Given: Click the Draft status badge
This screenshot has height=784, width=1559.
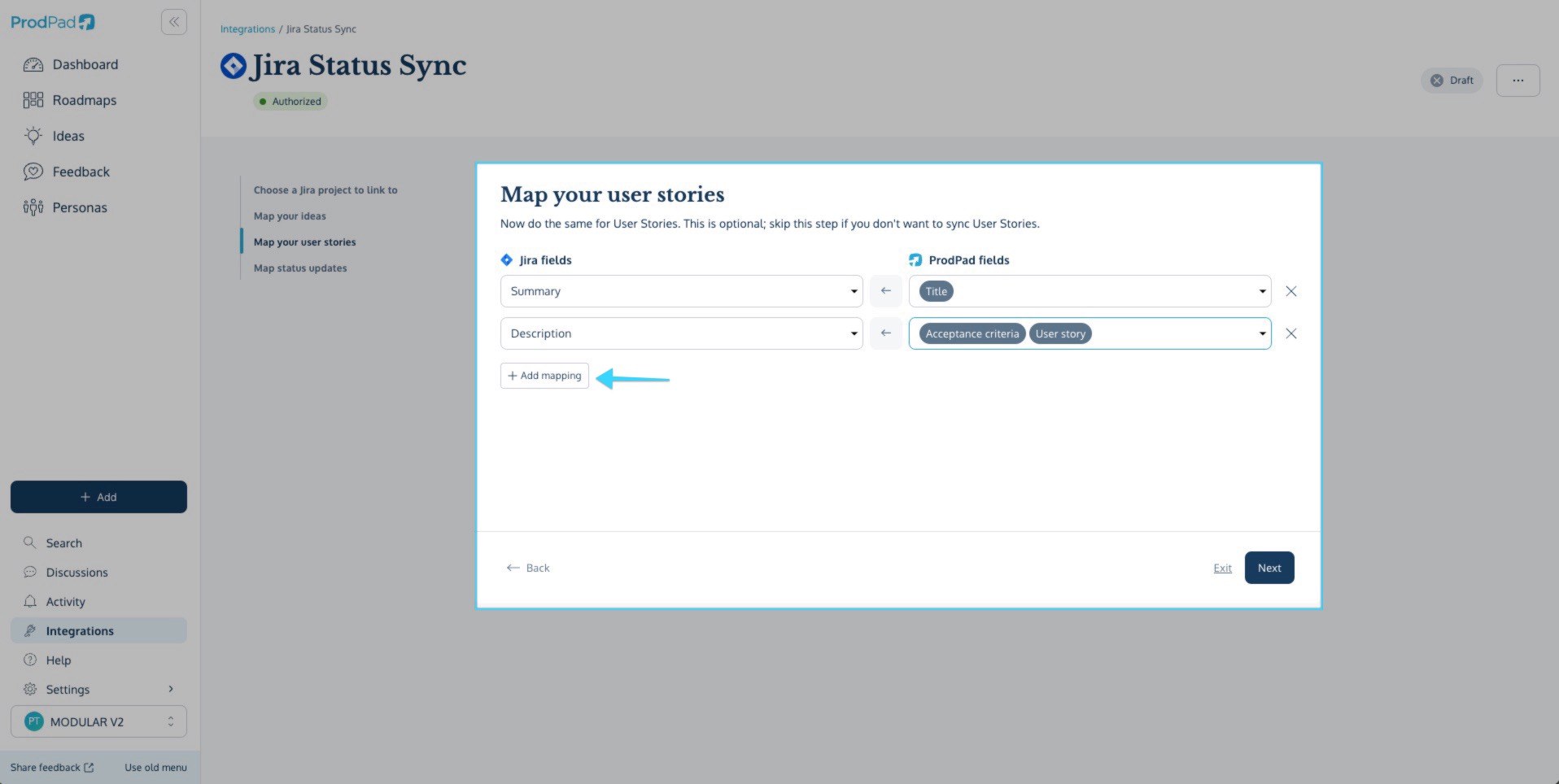Looking at the screenshot, I should point(1452,81).
